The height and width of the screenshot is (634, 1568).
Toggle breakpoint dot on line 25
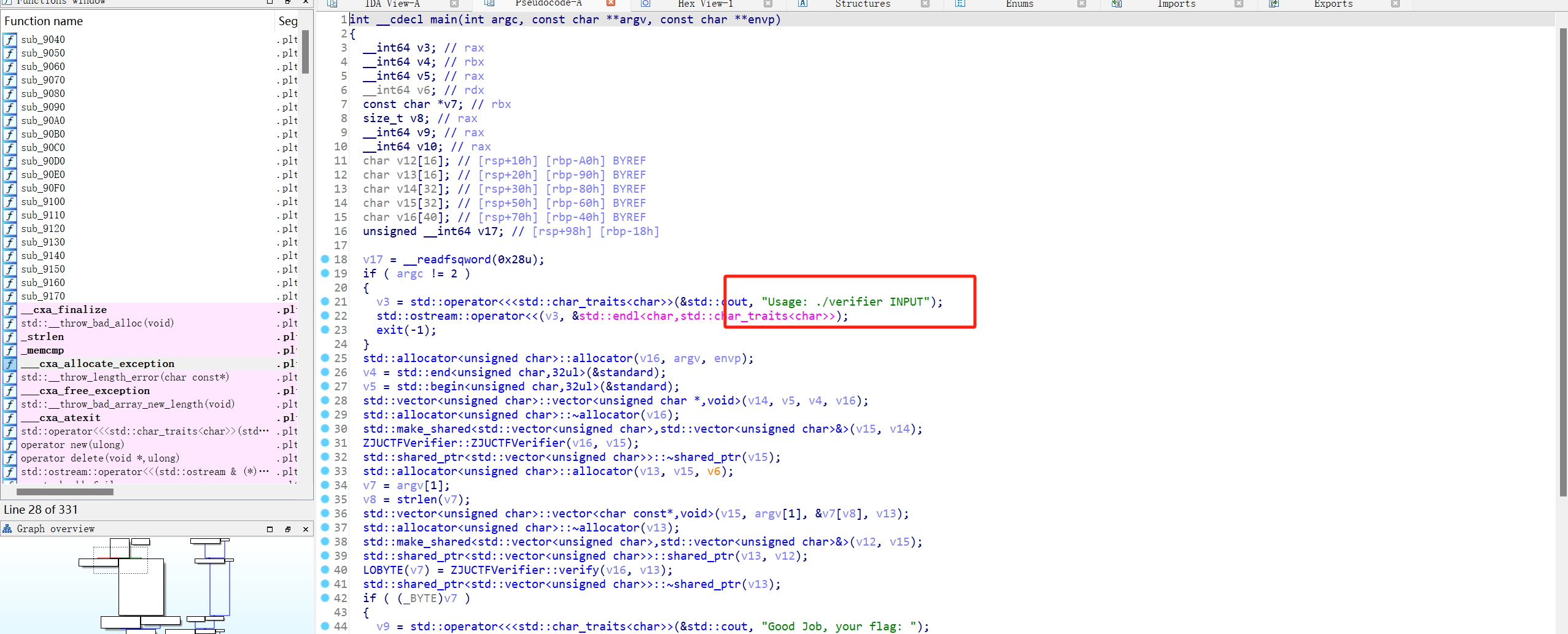click(325, 358)
